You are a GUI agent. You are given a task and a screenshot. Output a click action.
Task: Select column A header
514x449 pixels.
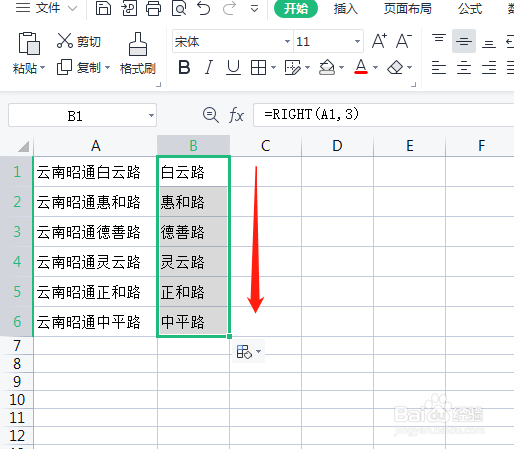tap(95, 146)
